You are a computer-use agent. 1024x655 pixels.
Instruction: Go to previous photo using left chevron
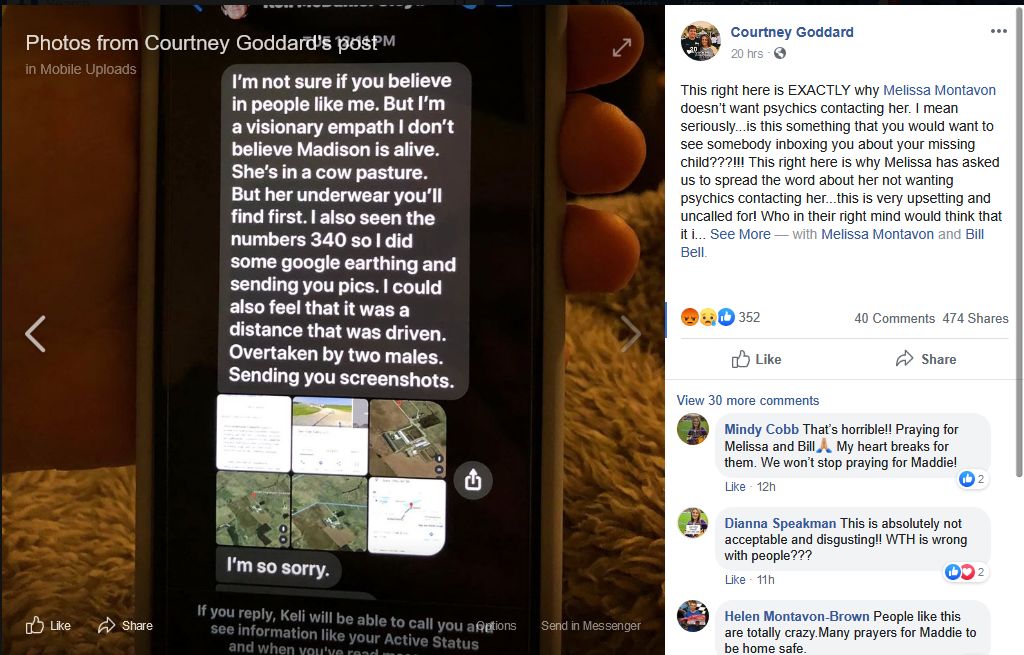35,334
